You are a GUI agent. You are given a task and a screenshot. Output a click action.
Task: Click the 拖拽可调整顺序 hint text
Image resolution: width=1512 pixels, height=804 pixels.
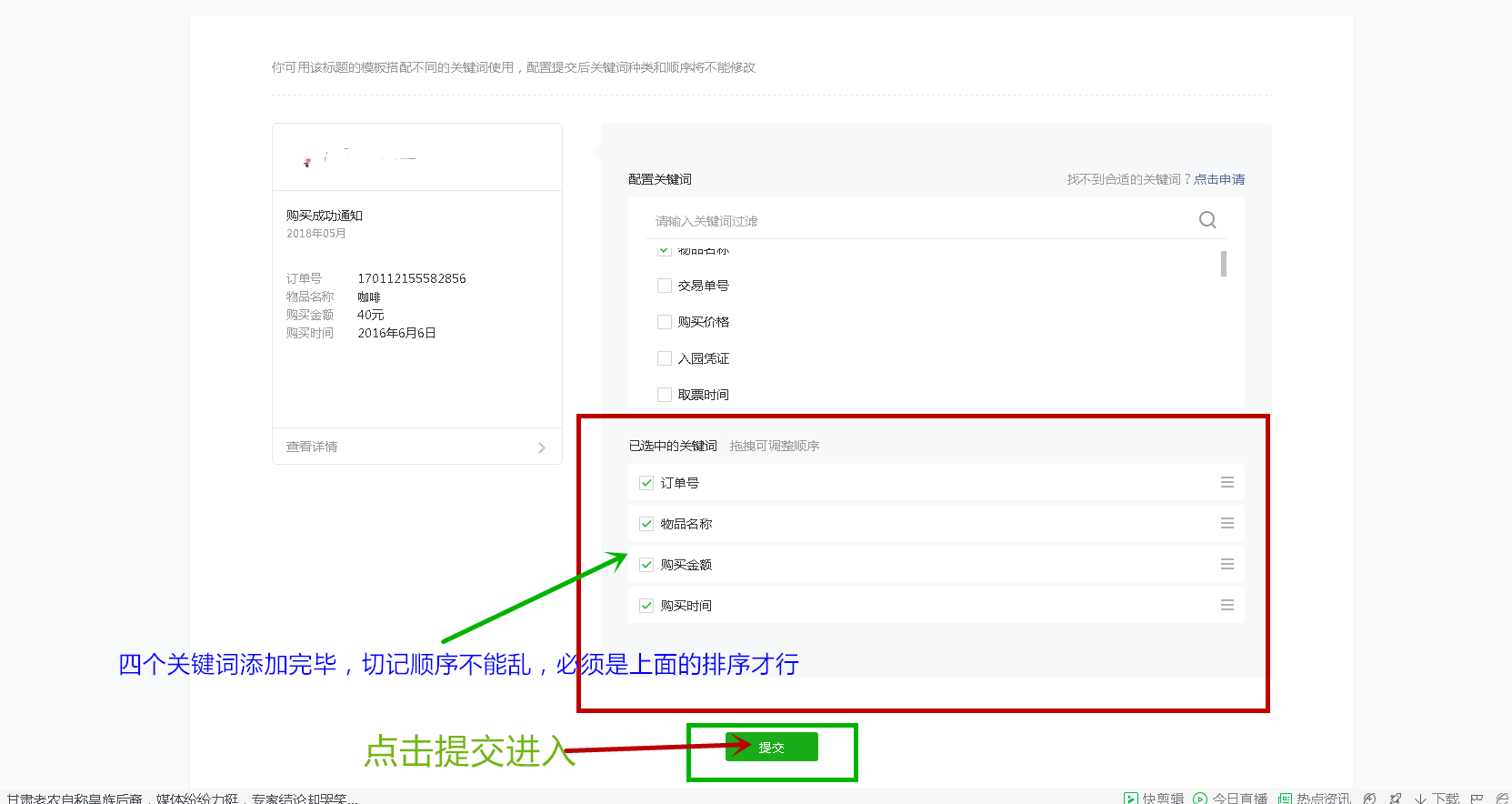pos(775,446)
